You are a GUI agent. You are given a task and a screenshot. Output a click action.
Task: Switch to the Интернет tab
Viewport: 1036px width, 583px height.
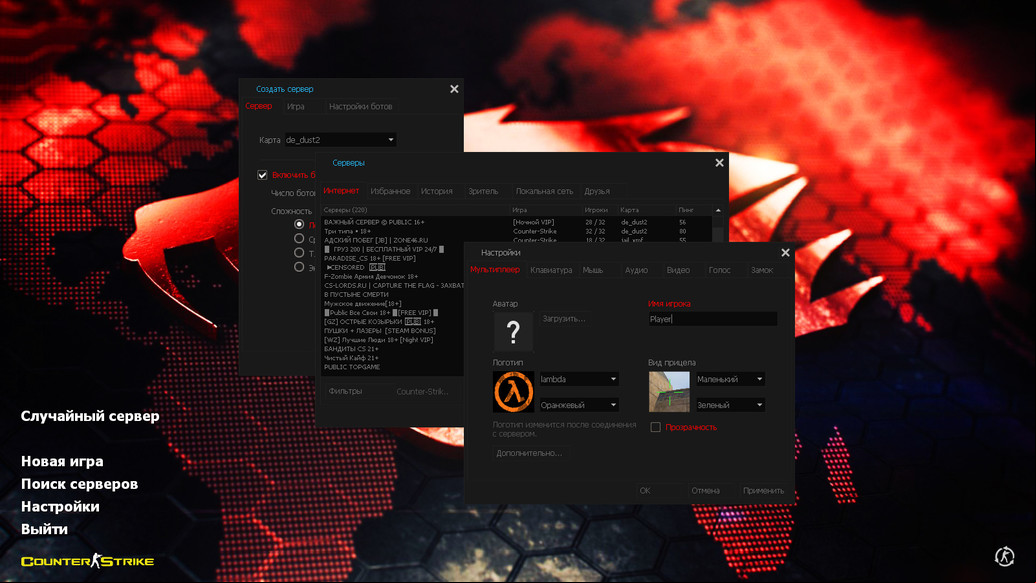click(341, 190)
